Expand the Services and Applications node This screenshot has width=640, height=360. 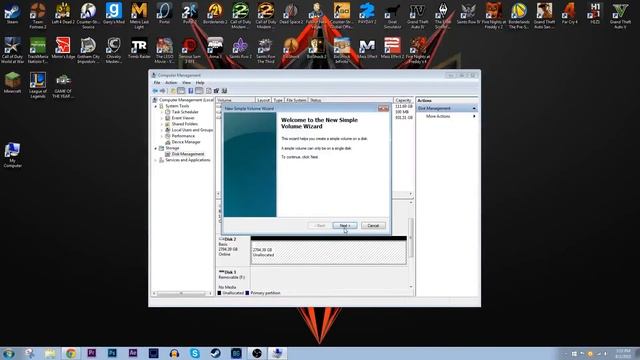(x=156, y=160)
